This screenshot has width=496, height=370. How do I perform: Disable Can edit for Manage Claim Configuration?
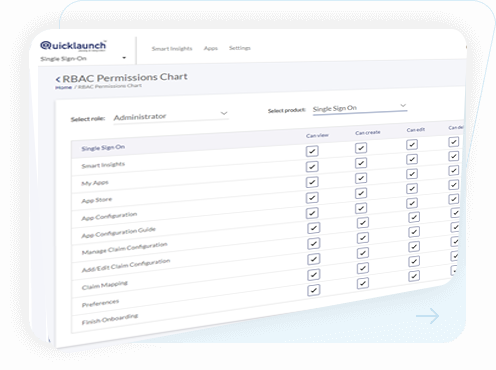coord(414,217)
